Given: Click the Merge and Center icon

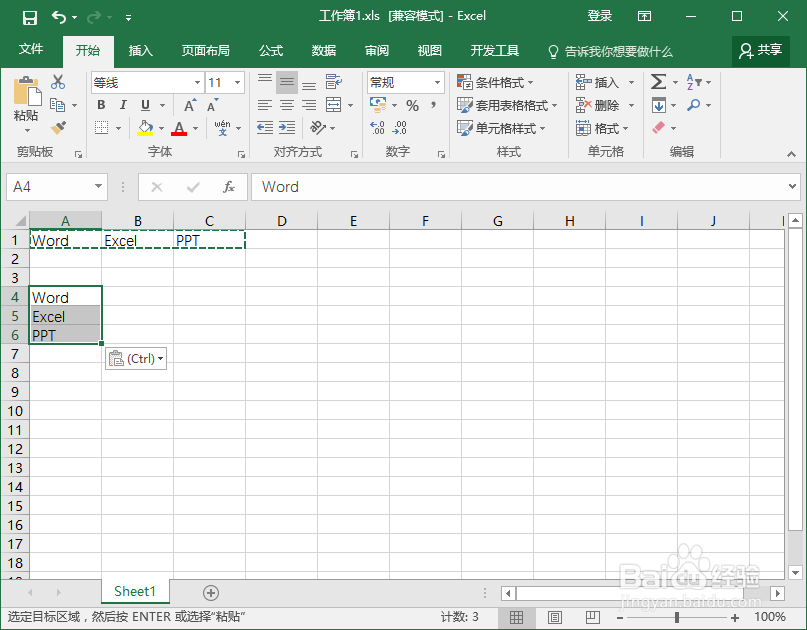Looking at the screenshot, I should pos(334,105).
